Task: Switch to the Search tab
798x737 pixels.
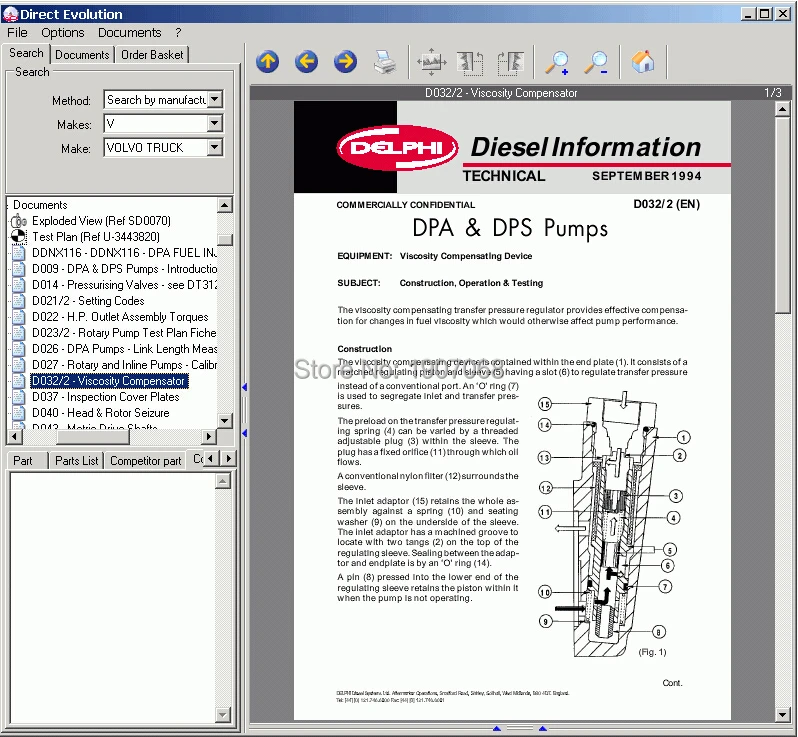Action: coord(26,53)
